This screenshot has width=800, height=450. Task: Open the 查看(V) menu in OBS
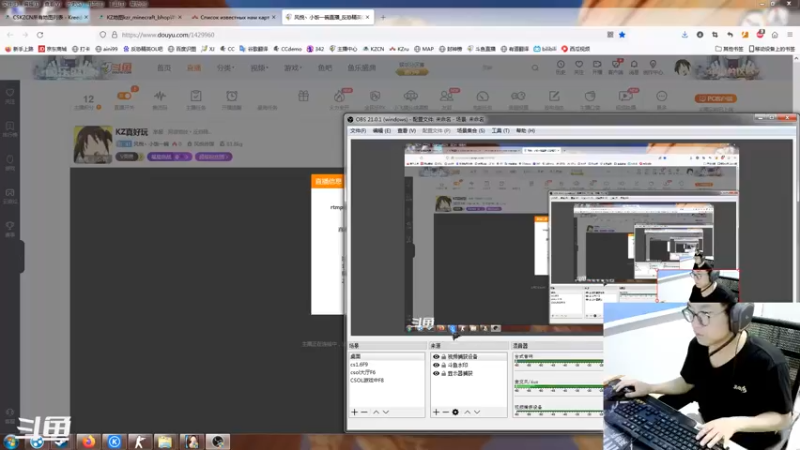(407, 131)
